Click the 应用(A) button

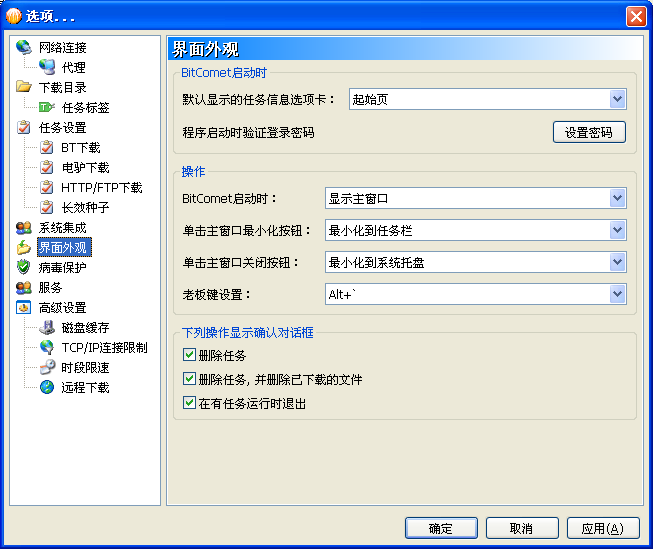pos(603,528)
